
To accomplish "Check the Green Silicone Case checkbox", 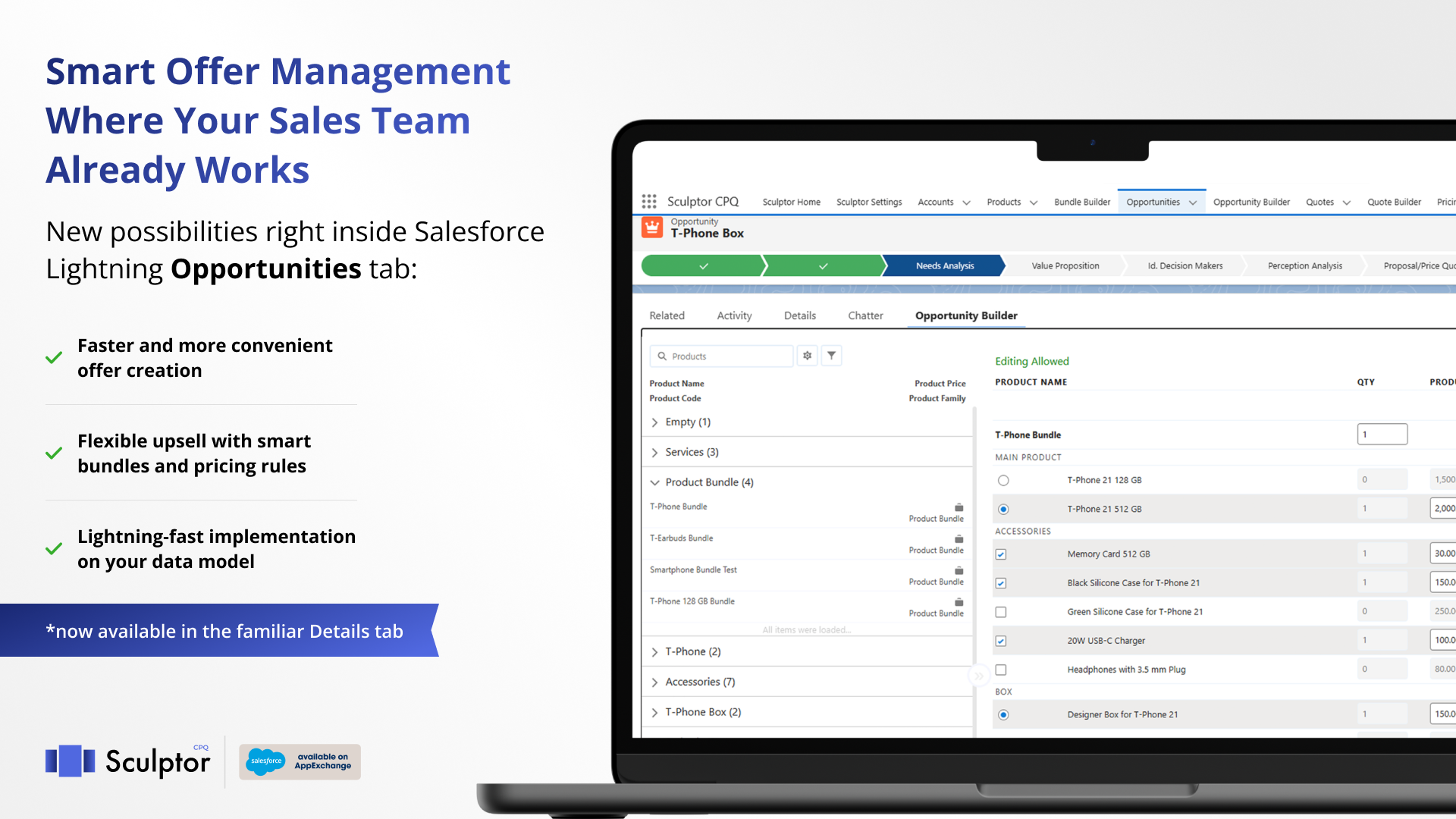I will coord(1001,612).
